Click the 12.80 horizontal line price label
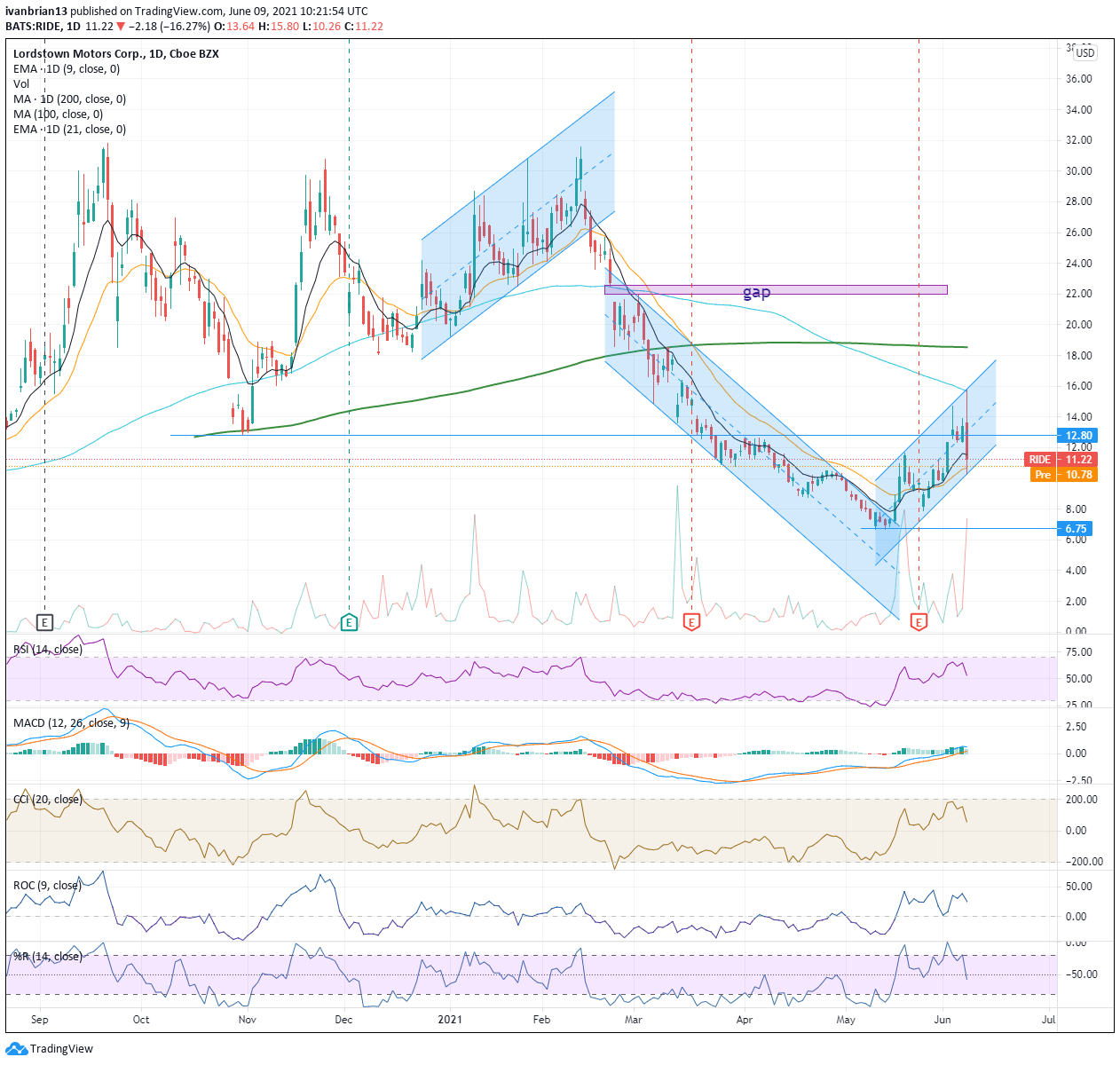The height and width of the screenshot is (1065, 1120). 1077,436
